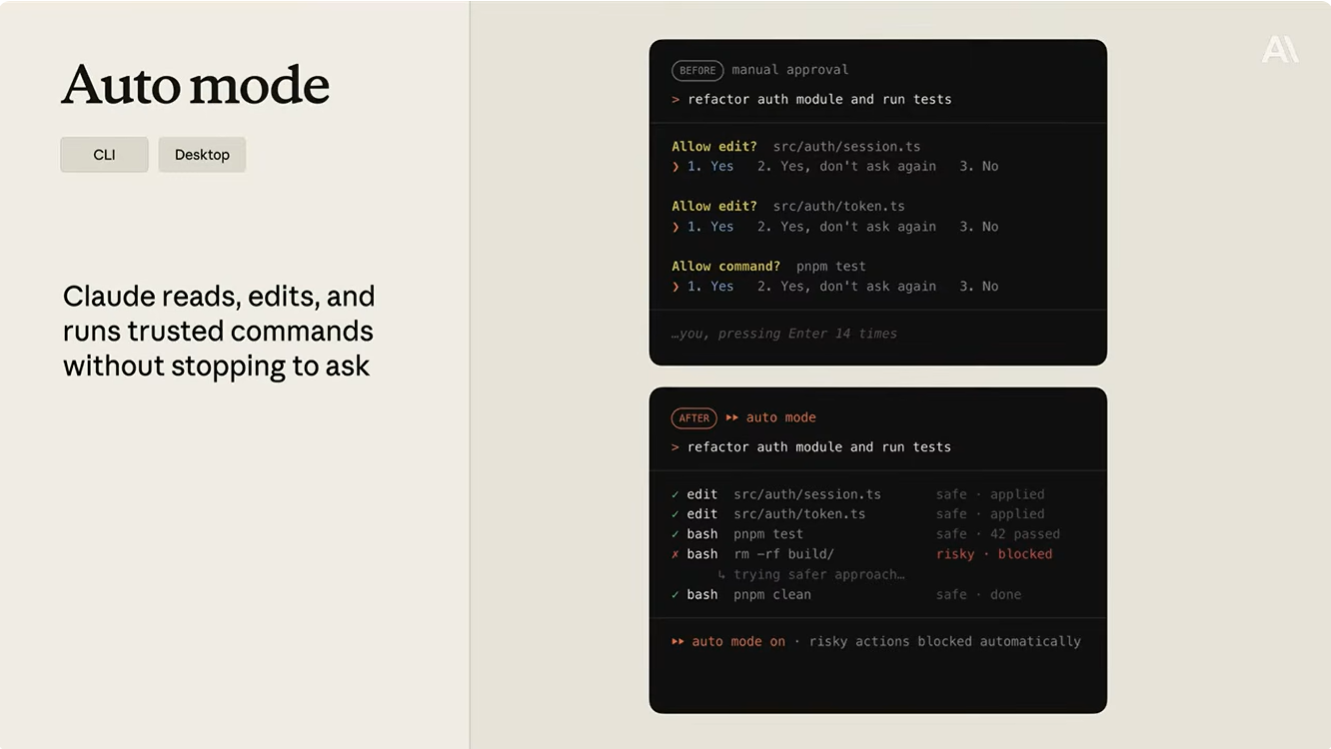Viewport: 1331px width, 749px height.
Task: Choose '1. Yes' for the src/auth/token.ts edit
Action: click(x=710, y=227)
